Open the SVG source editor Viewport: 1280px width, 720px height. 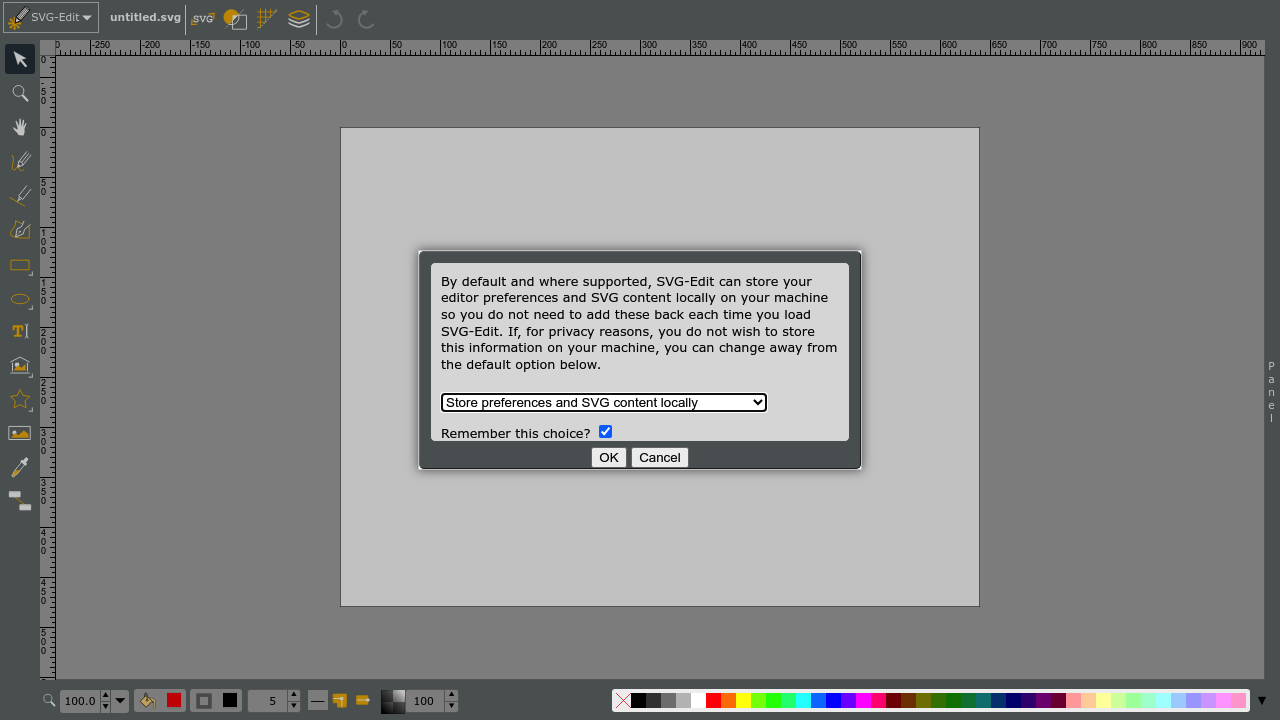[203, 18]
